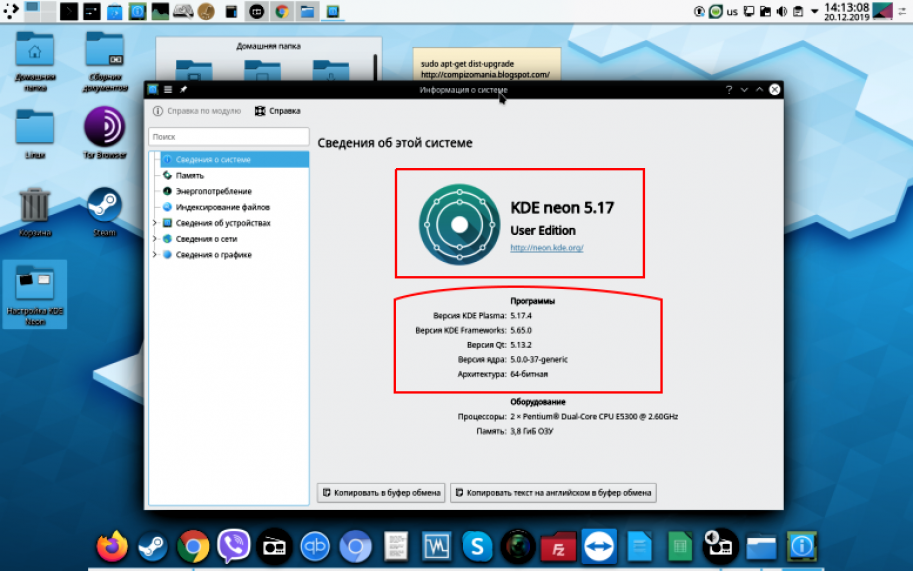Open the http://neon.kde.org/ link
The width and height of the screenshot is (913, 571).
547,247
